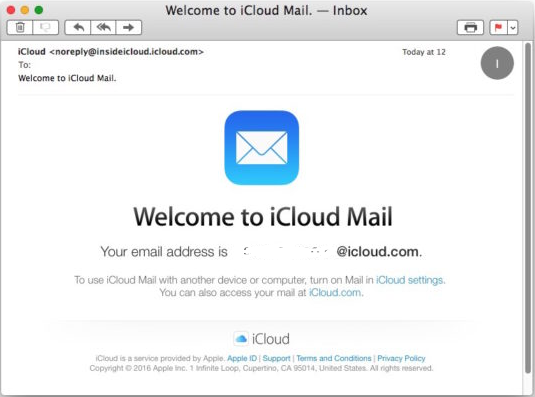This screenshot has height=397, width=535.
Task: Open the Terms and Conditions link
Action: (x=334, y=358)
